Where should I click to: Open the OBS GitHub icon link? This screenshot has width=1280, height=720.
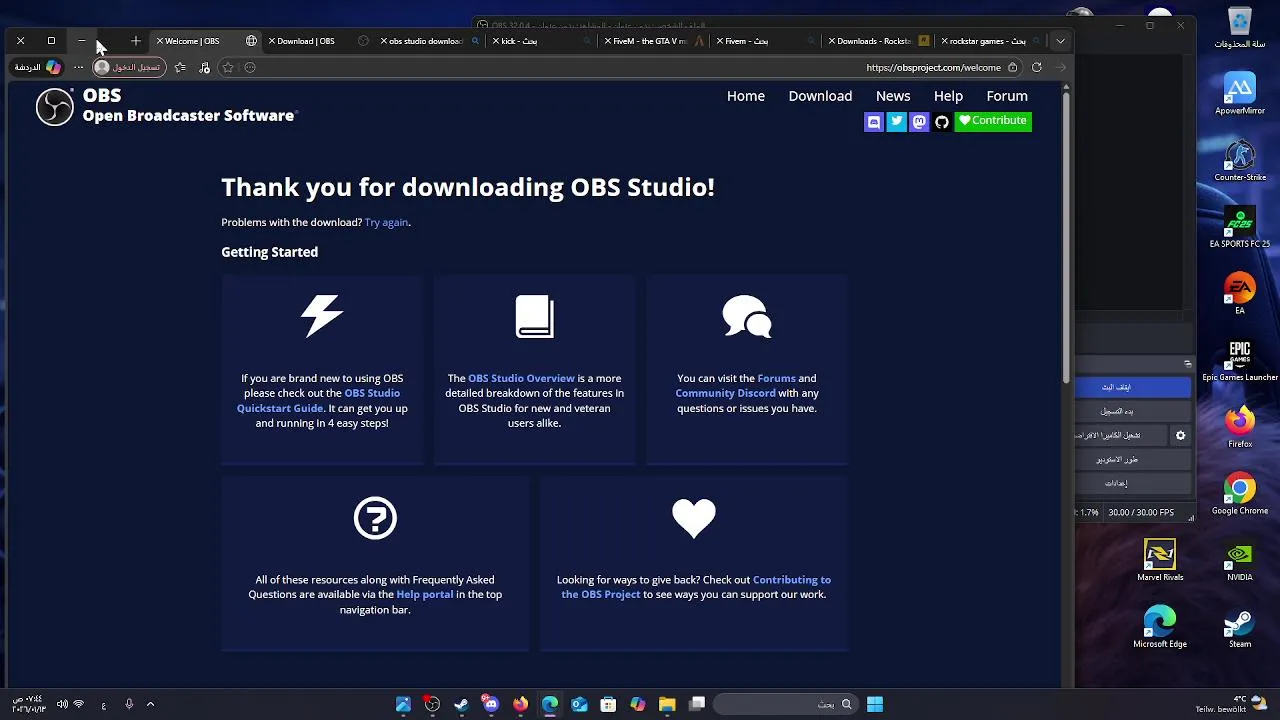click(x=942, y=121)
